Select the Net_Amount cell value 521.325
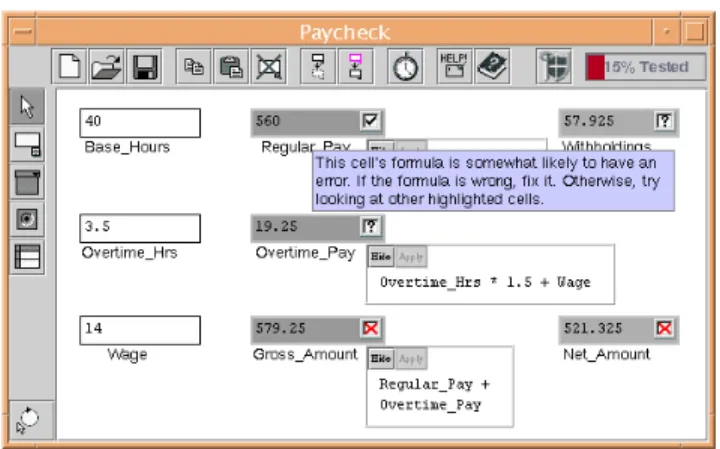 (x=593, y=328)
